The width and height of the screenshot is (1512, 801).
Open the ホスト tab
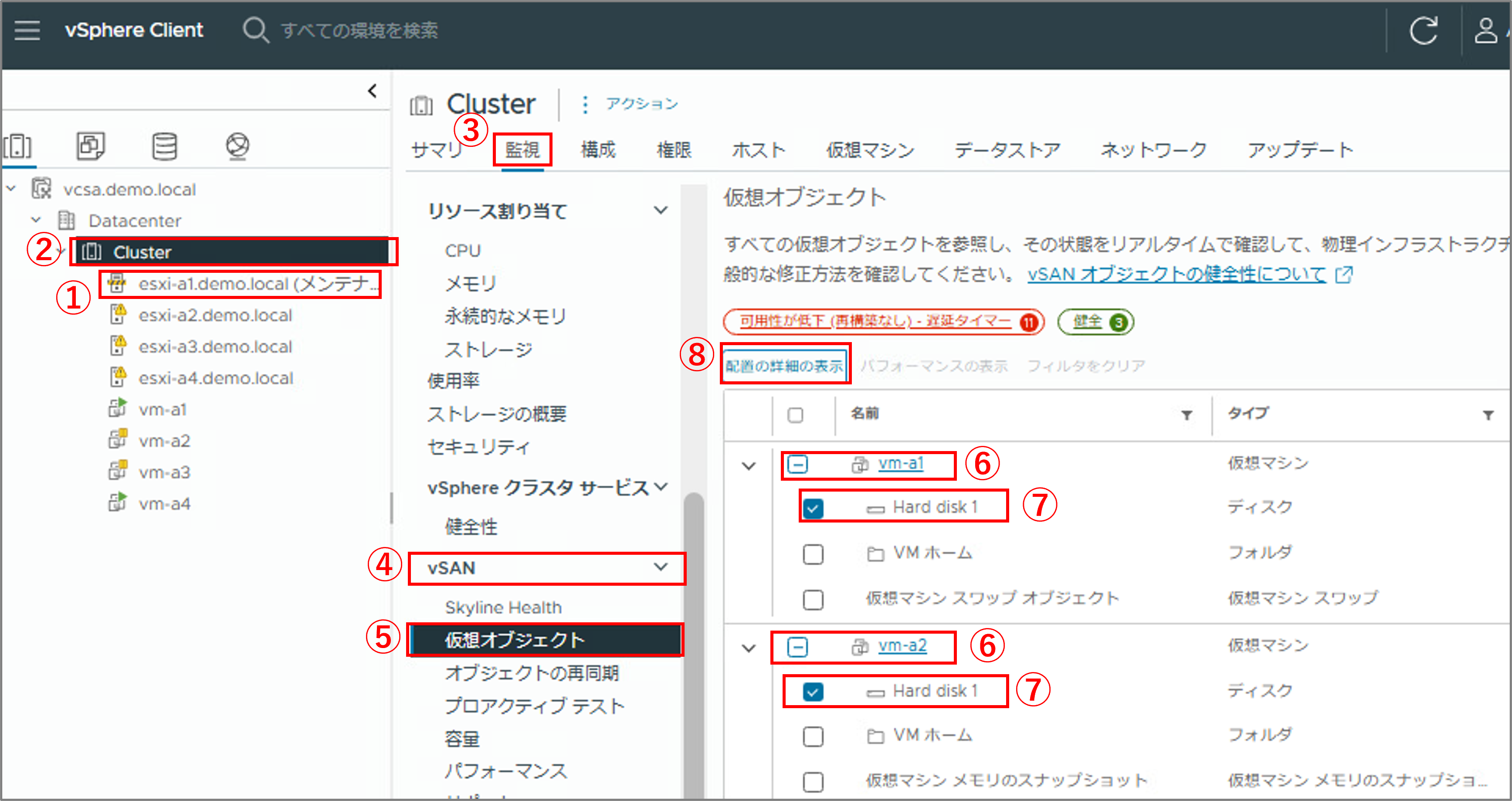758,150
